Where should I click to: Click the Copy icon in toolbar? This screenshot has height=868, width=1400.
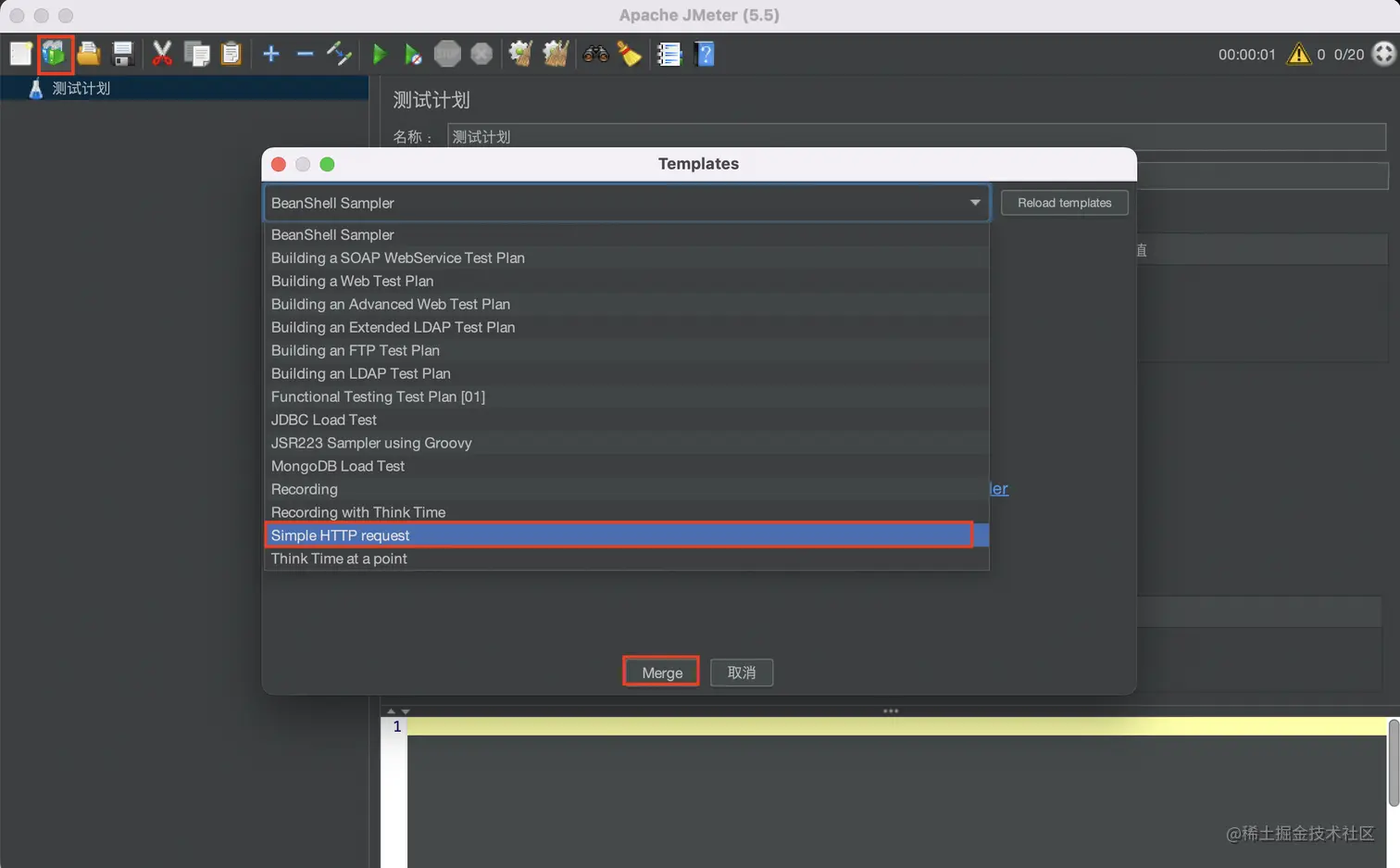pos(196,54)
